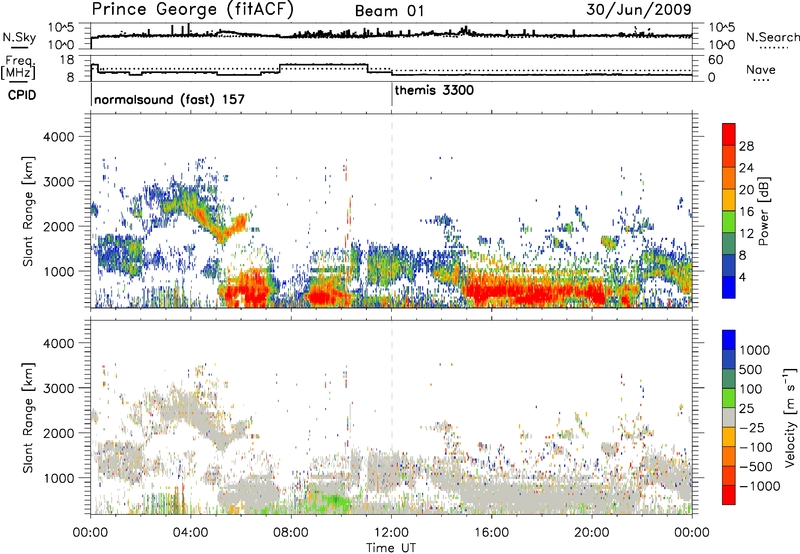The height and width of the screenshot is (554, 800).
Task: Select the "CPID" row label
Action: (x=22, y=95)
